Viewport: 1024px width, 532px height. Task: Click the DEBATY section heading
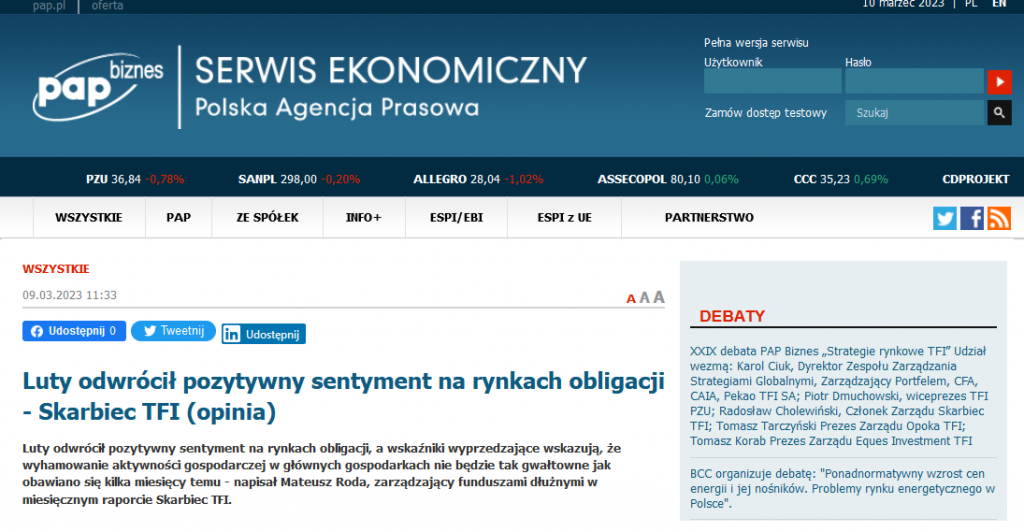pyautogui.click(x=732, y=317)
